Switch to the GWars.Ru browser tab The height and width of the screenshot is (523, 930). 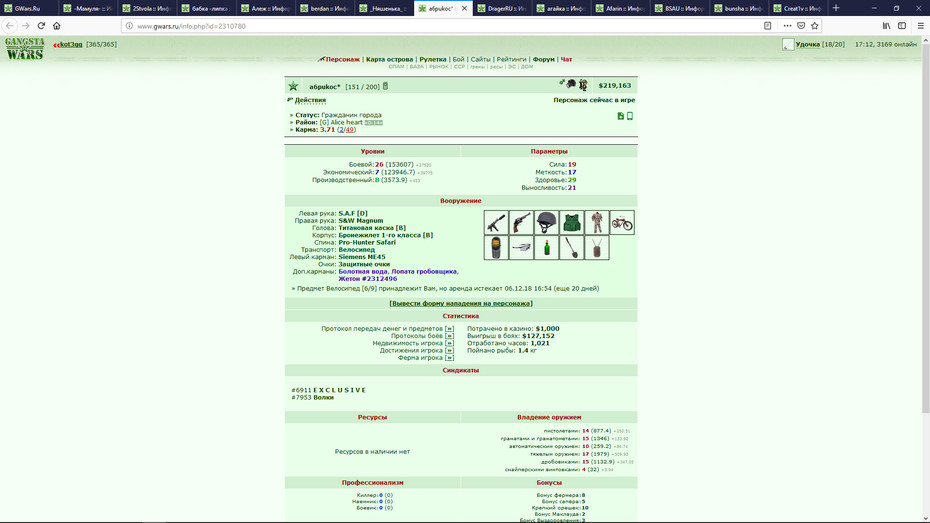[x=29, y=8]
